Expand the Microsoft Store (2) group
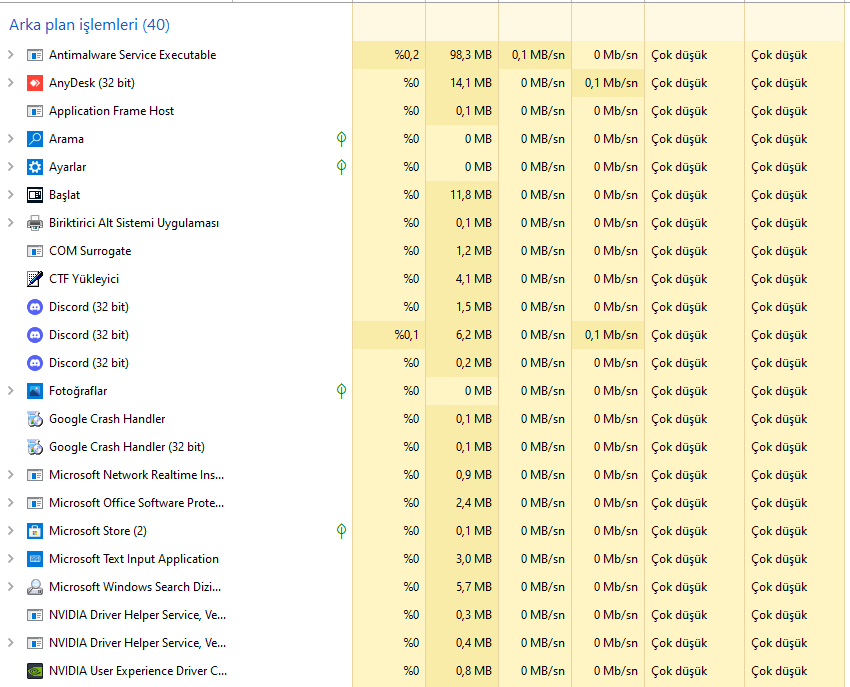 [x=11, y=531]
